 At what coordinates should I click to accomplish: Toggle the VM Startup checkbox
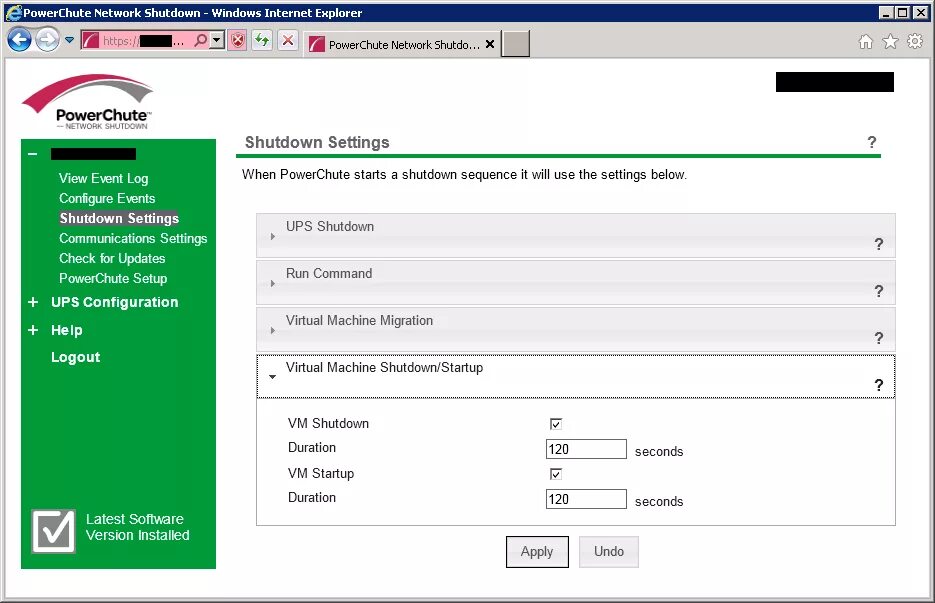pos(556,474)
